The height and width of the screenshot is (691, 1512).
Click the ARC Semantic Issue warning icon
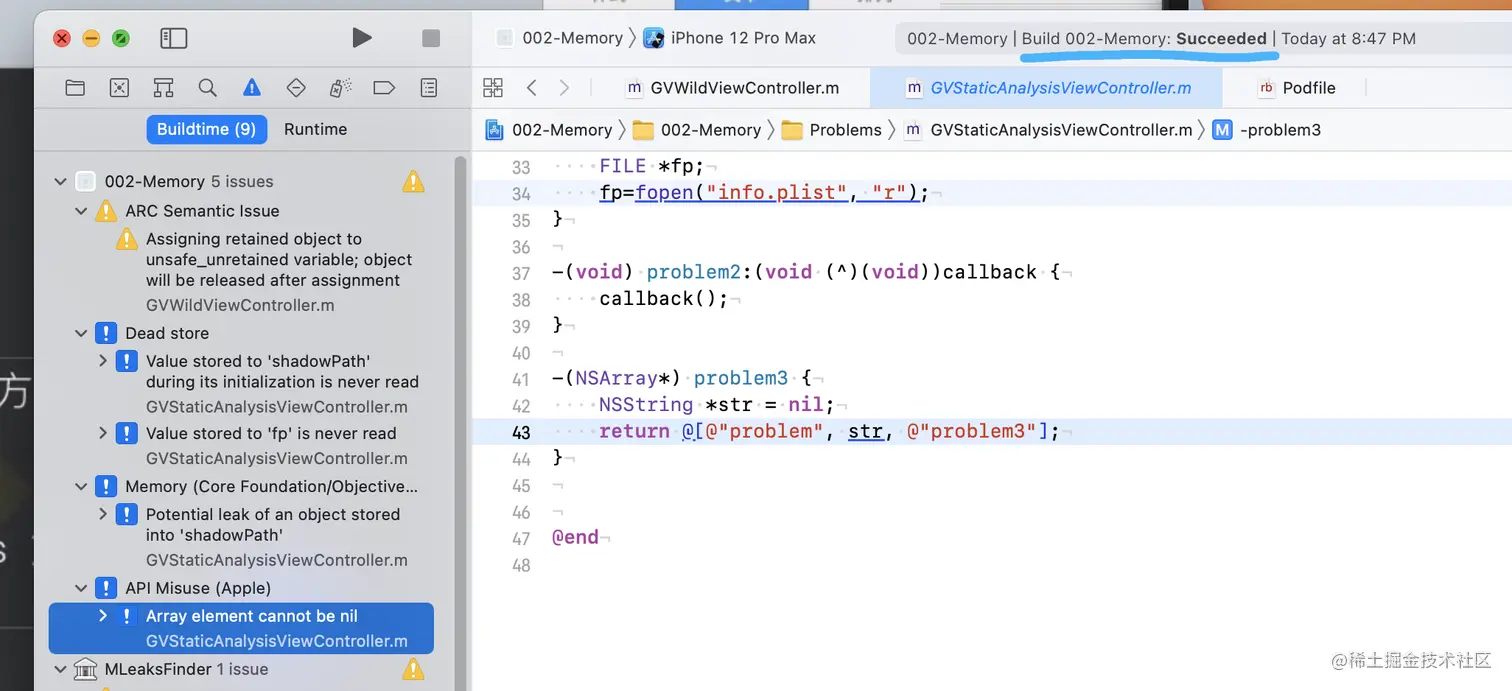(x=106, y=211)
